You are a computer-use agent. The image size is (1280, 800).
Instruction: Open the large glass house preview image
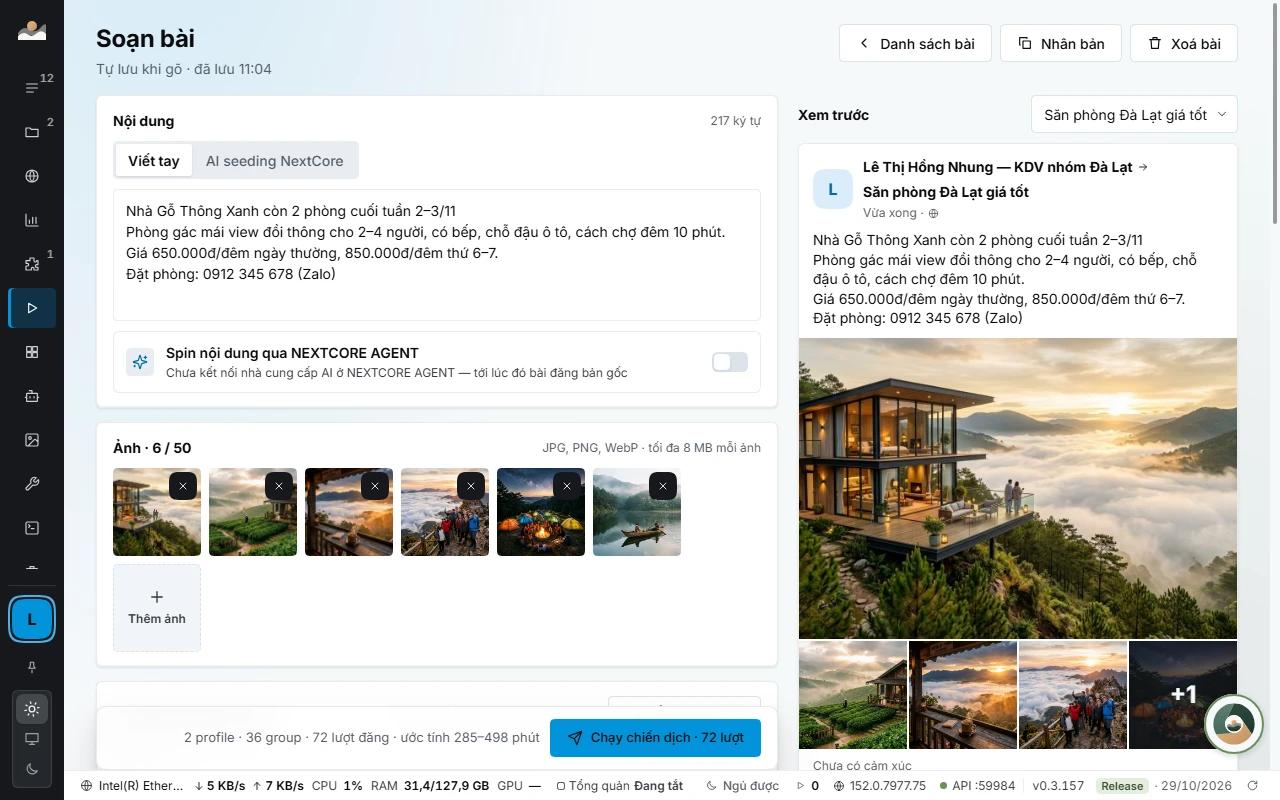pos(1018,488)
